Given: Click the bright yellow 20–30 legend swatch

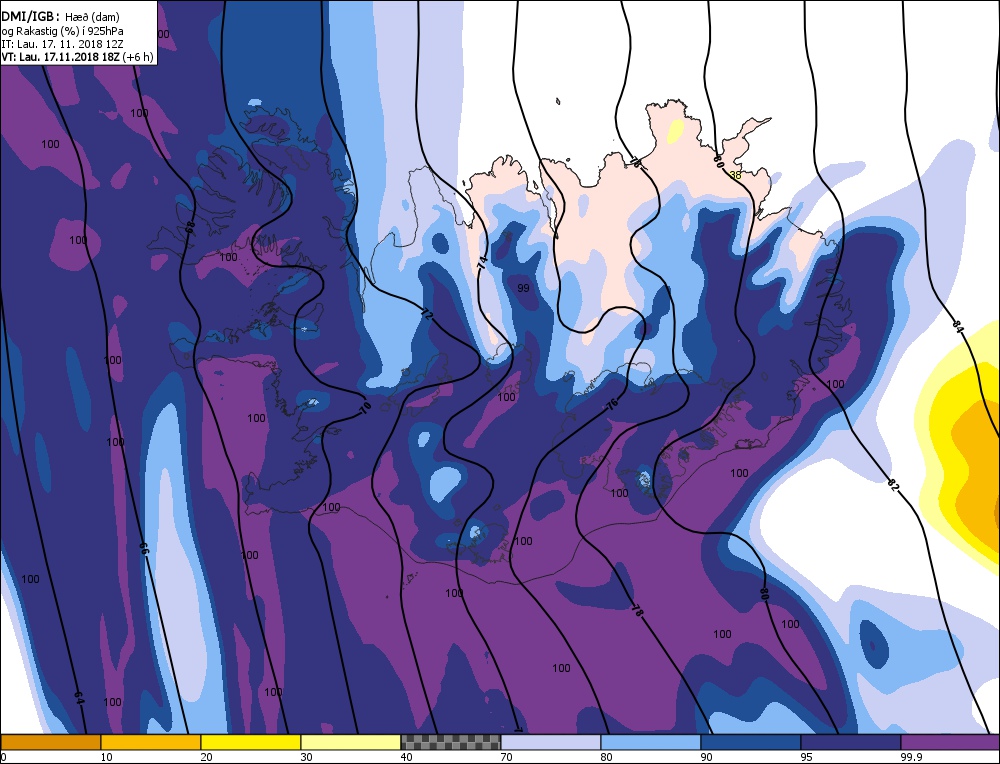Looking at the screenshot, I should 251,742.
